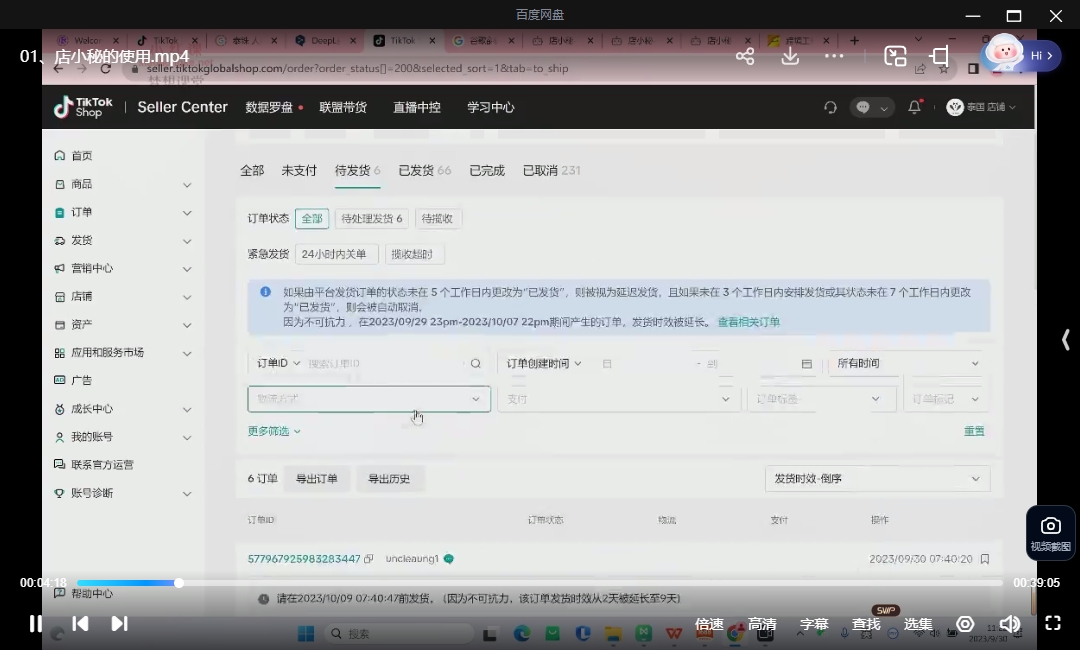Click the video progress bar handle

point(178,583)
